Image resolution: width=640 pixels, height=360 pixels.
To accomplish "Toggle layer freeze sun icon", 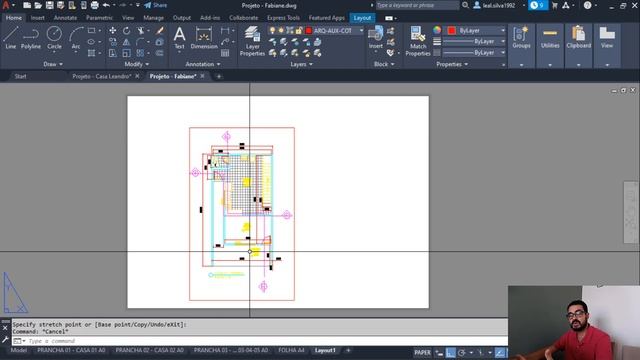I will point(281,31).
